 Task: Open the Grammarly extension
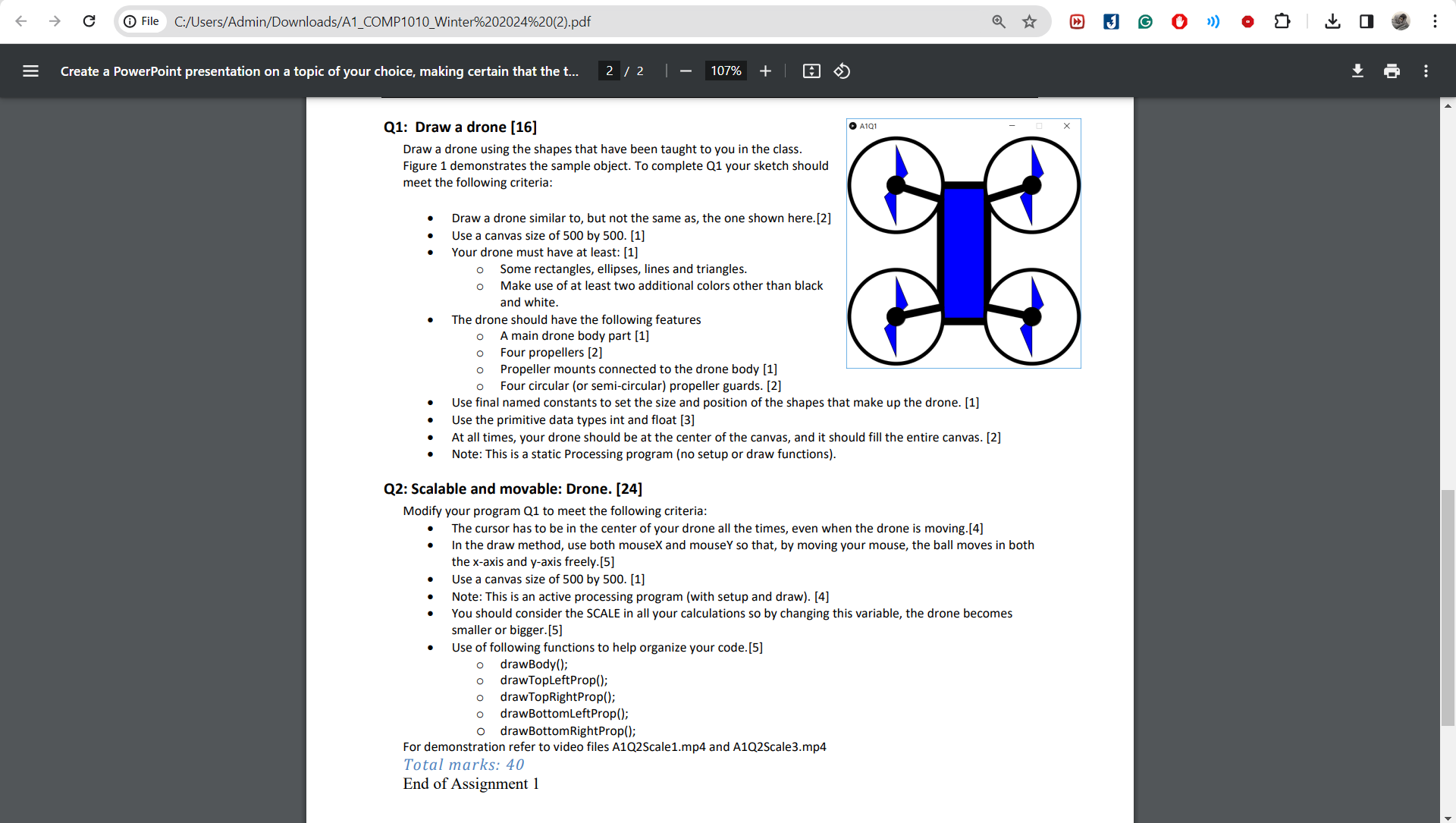click(1145, 21)
